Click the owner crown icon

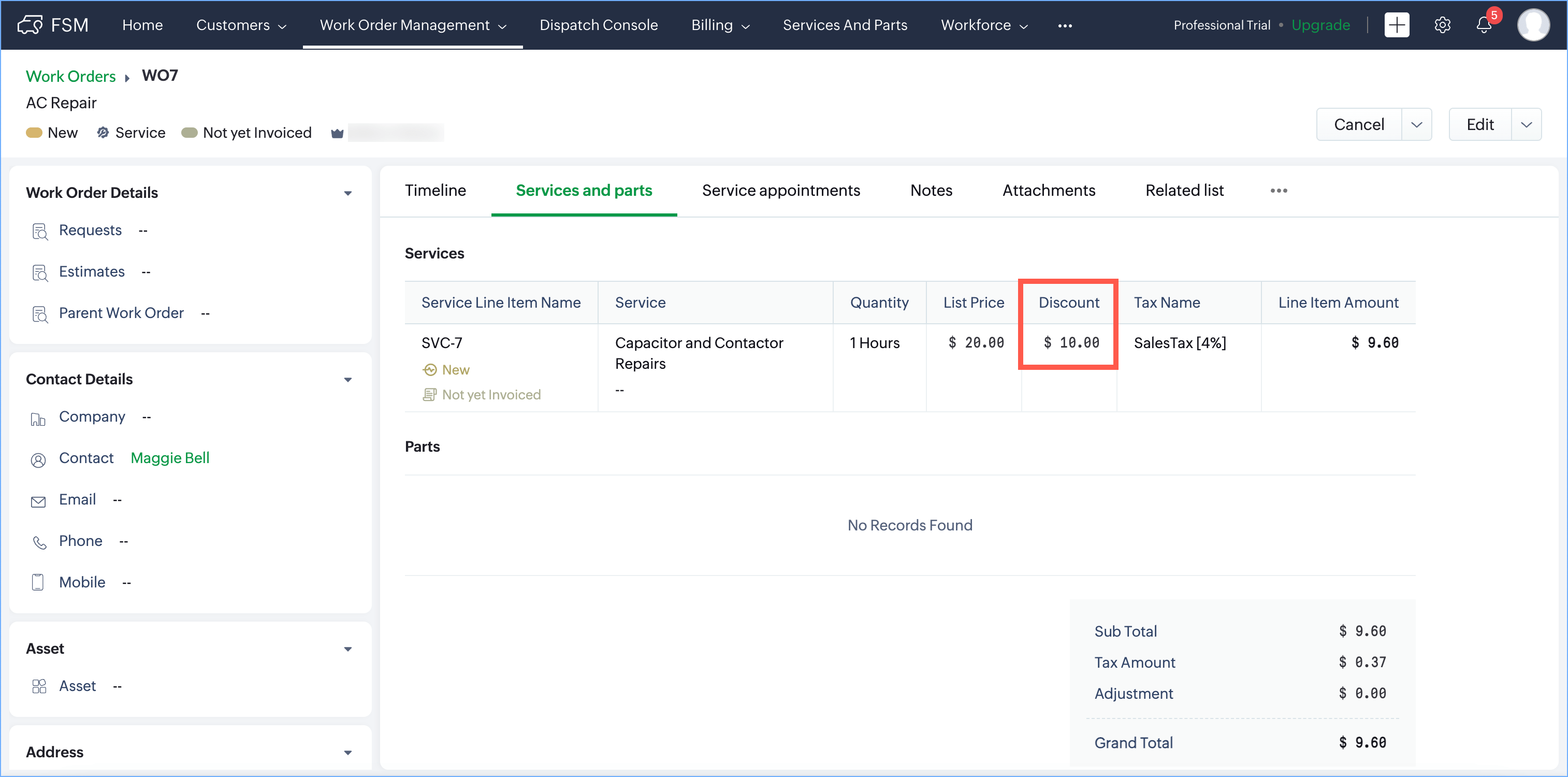tap(337, 133)
